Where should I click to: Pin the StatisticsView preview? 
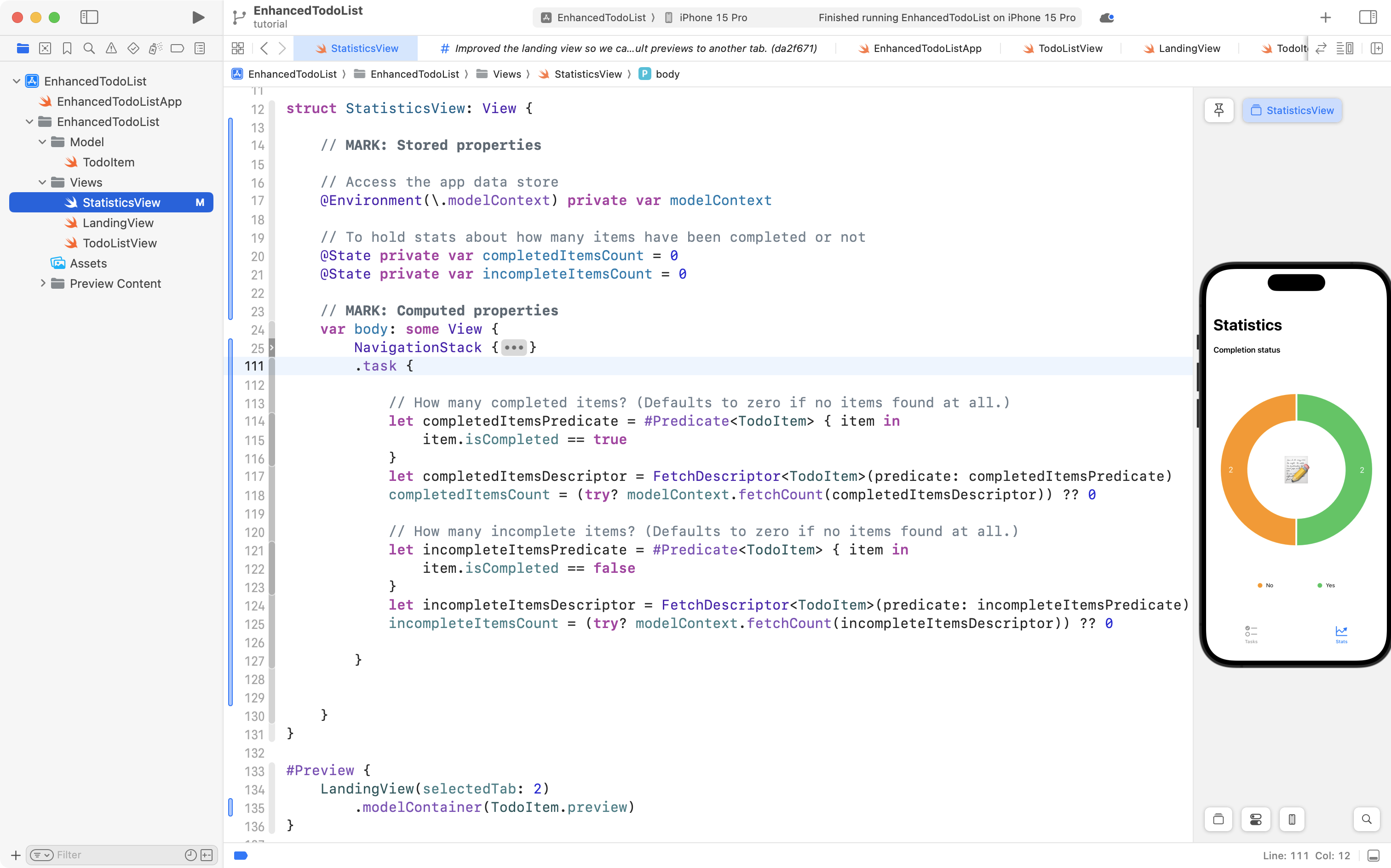(1219, 110)
